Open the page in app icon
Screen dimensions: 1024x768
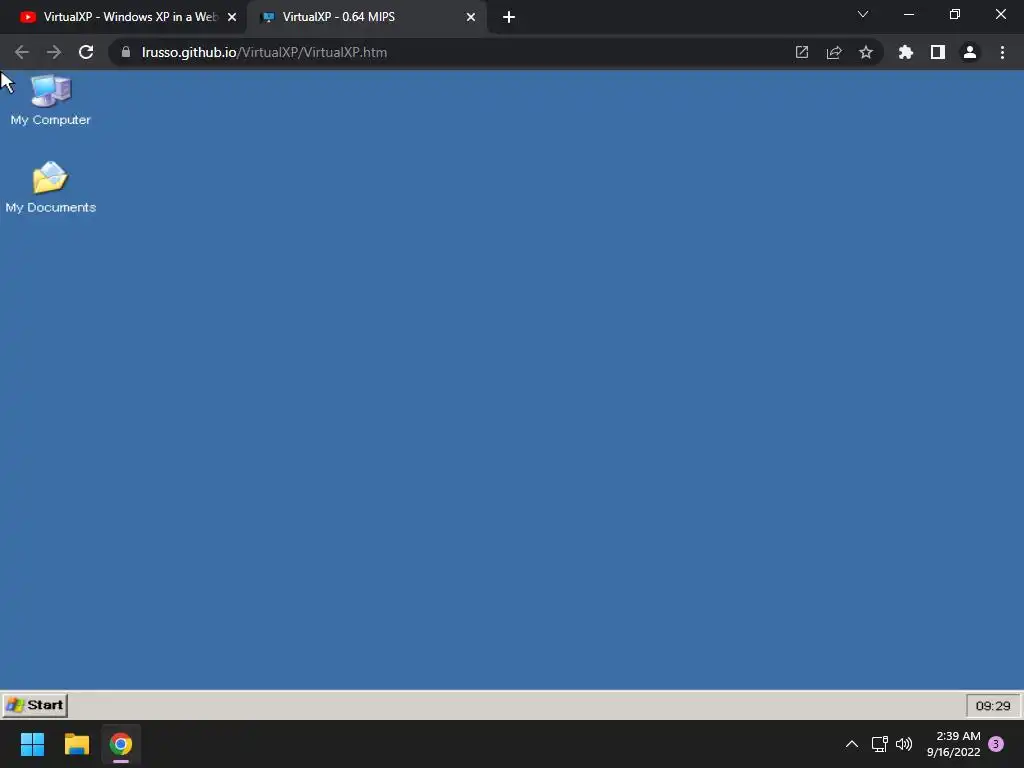click(x=802, y=52)
